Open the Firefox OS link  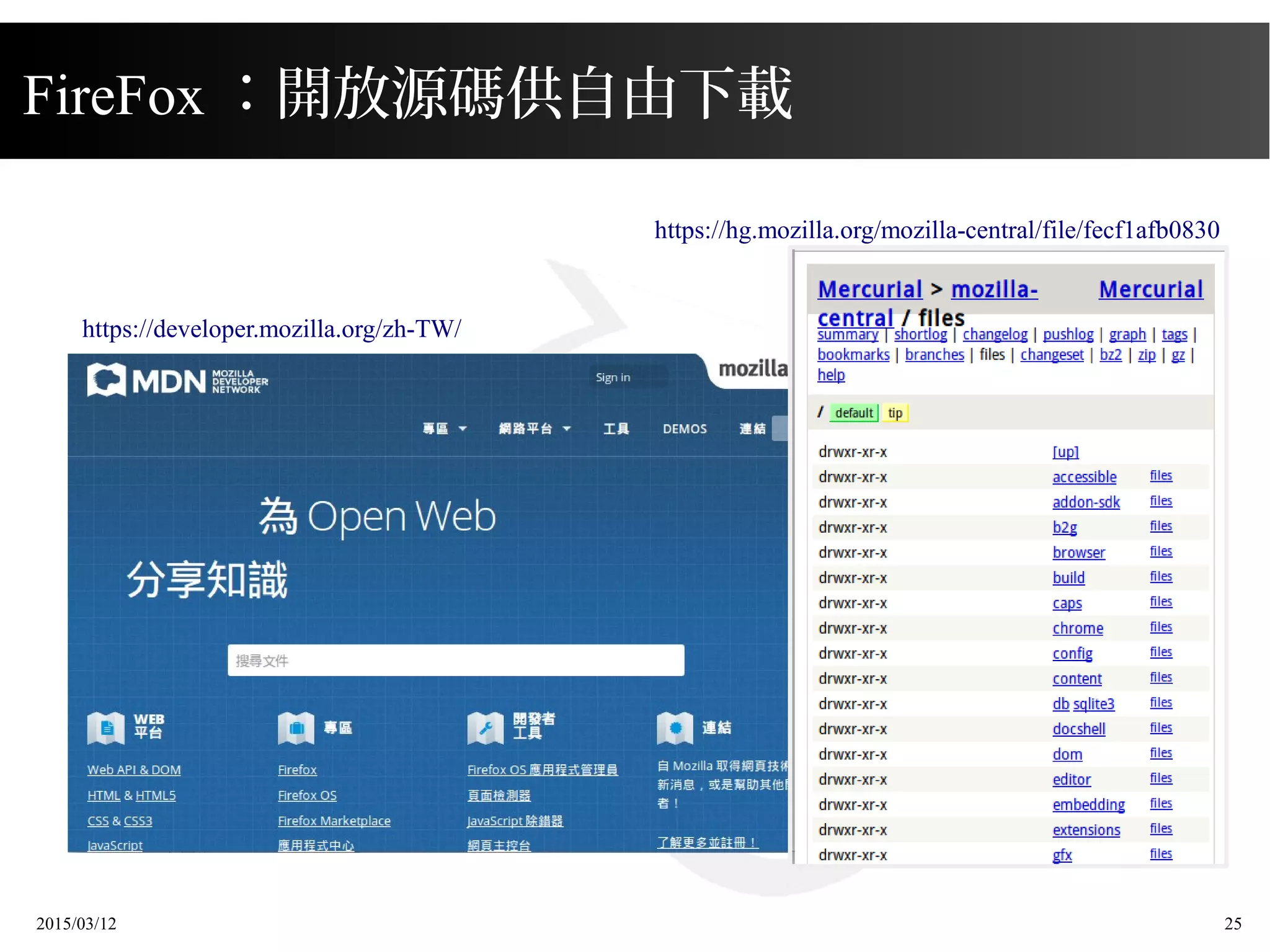(307, 795)
